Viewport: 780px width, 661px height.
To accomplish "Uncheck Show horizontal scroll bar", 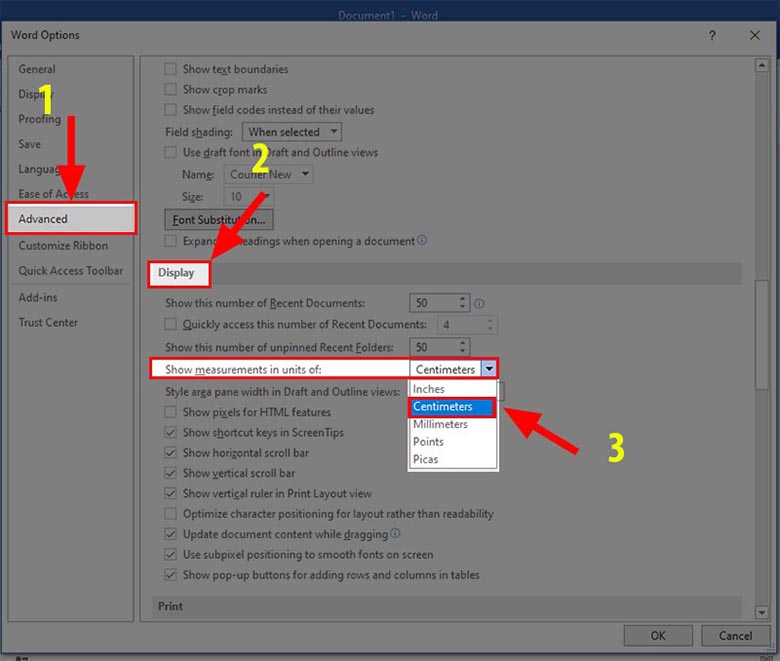I will coord(172,453).
